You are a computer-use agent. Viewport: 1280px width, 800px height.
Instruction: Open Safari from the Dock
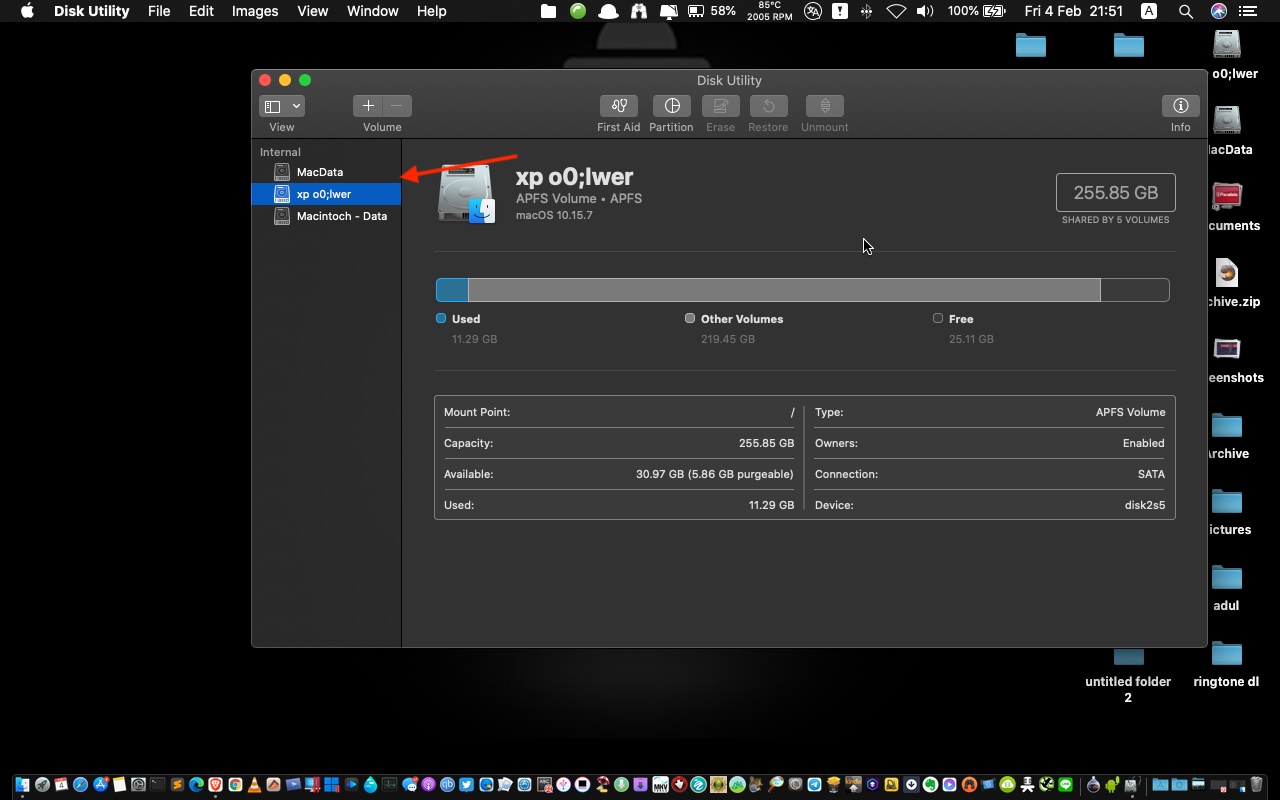click(80, 785)
